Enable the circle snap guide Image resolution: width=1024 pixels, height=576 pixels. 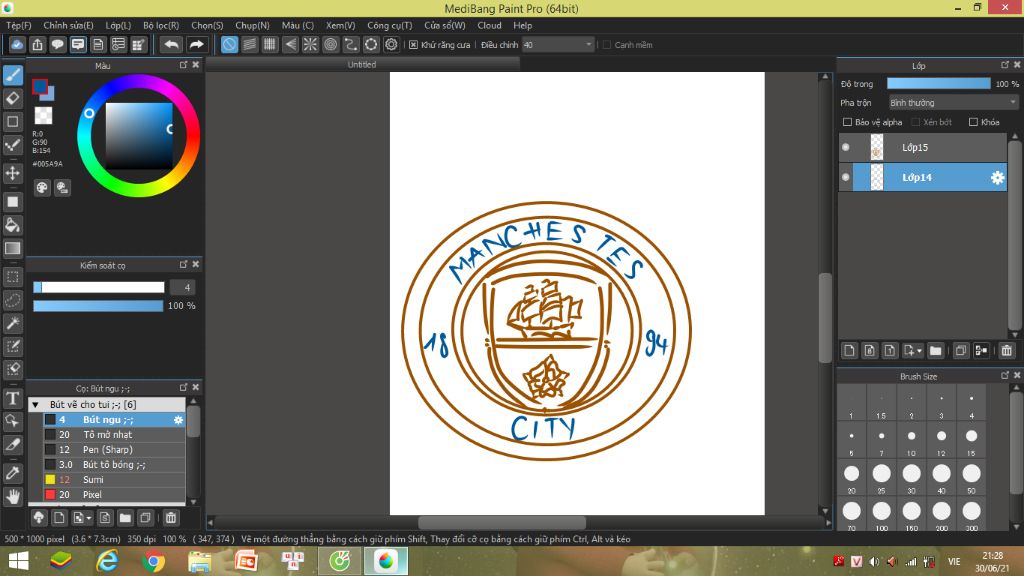pyautogui.click(x=330, y=44)
